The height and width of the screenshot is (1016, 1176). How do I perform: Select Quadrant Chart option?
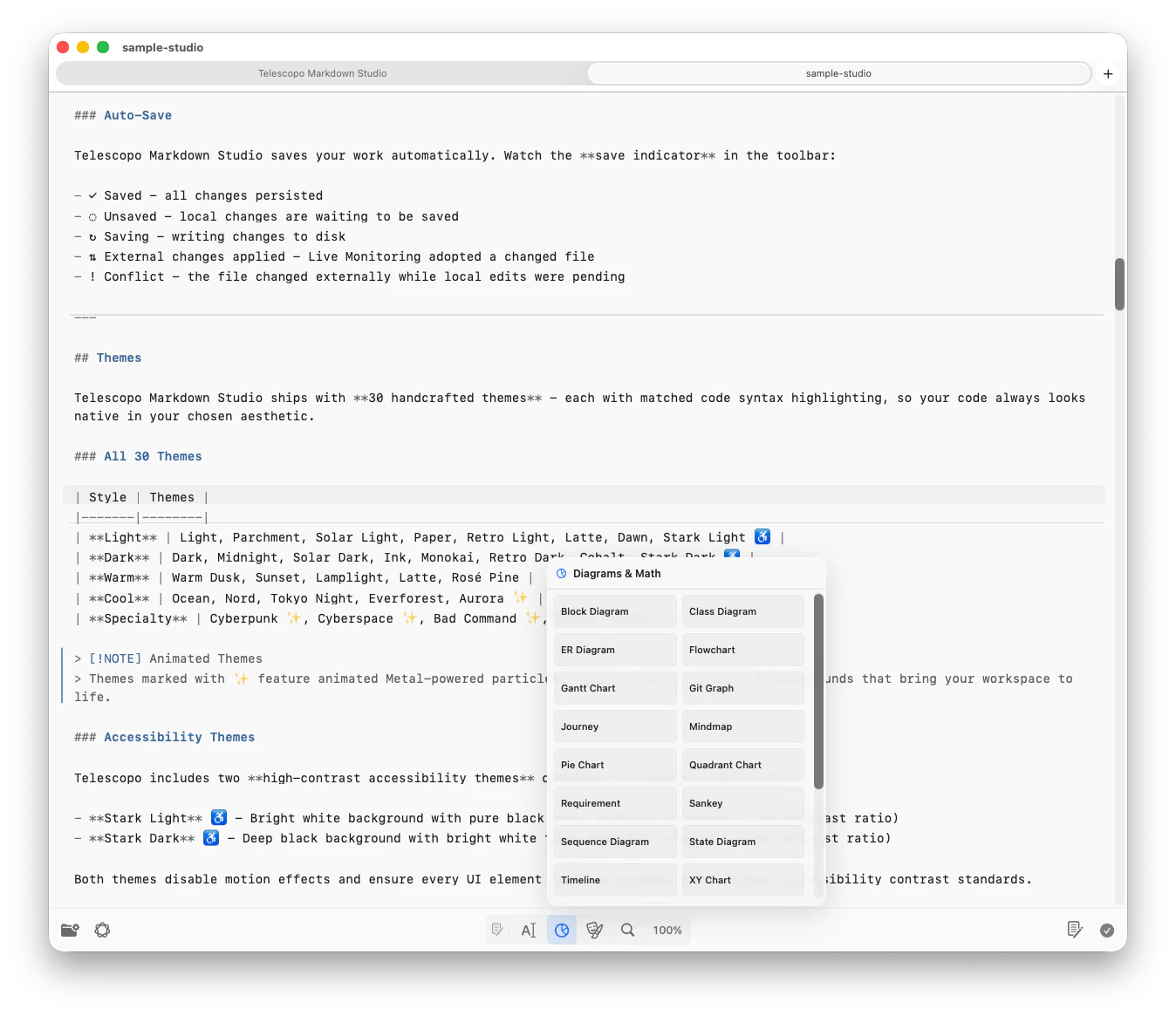(x=743, y=765)
